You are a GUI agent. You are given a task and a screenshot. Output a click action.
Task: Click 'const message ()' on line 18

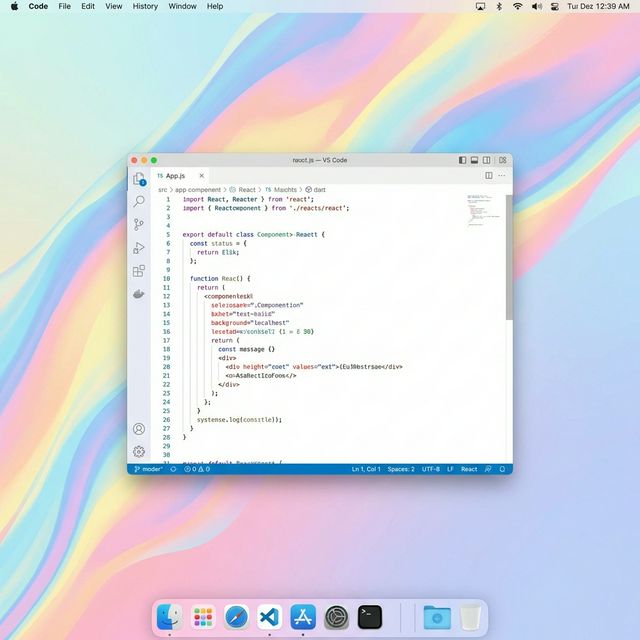click(247, 349)
